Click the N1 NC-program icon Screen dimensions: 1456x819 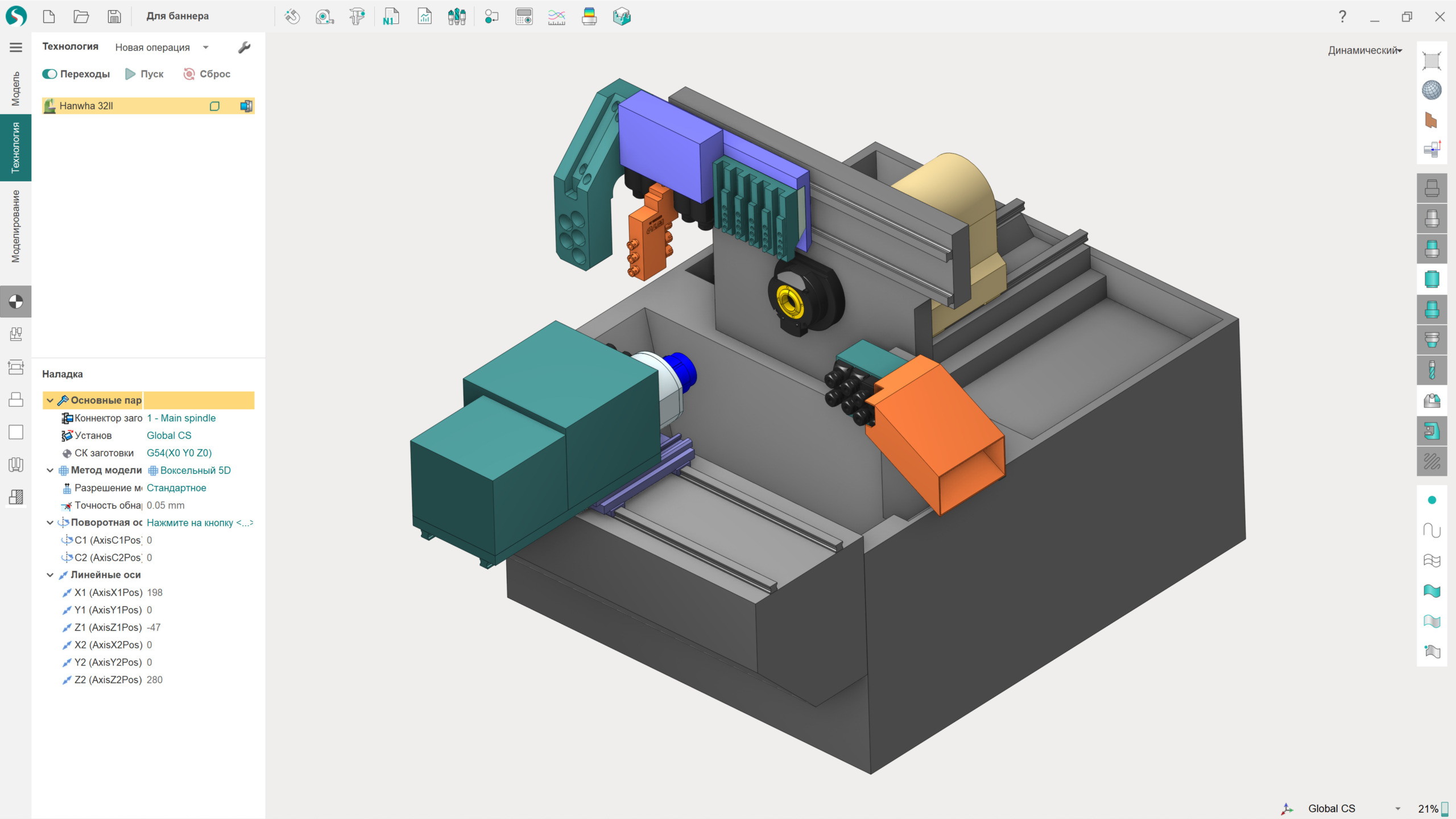[x=391, y=16]
